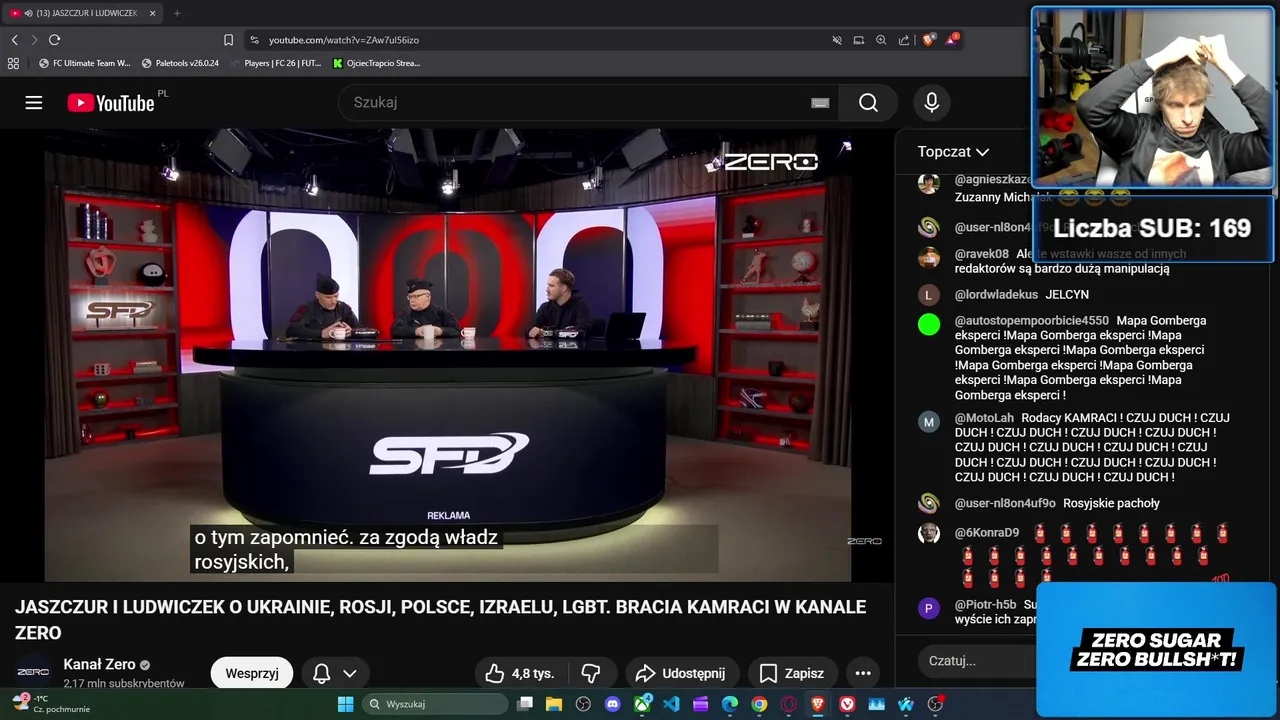Image resolution: width=1280 pixels, height=720 pixels.
Task: Start voice search with the microphone icon
Action: (x=931, y=103)
